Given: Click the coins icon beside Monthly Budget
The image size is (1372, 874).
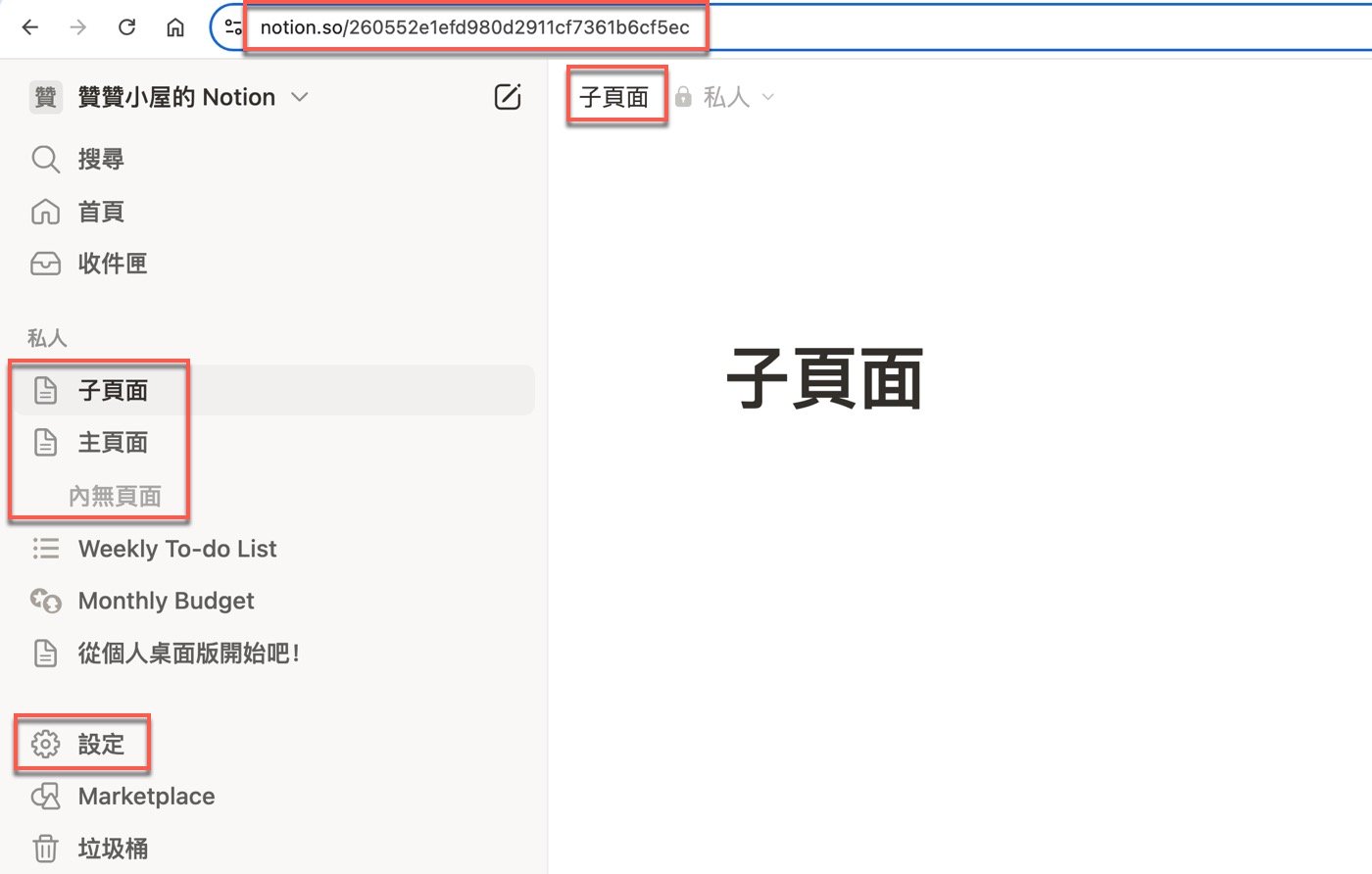Looking at the screenshot, I should 45,601.
